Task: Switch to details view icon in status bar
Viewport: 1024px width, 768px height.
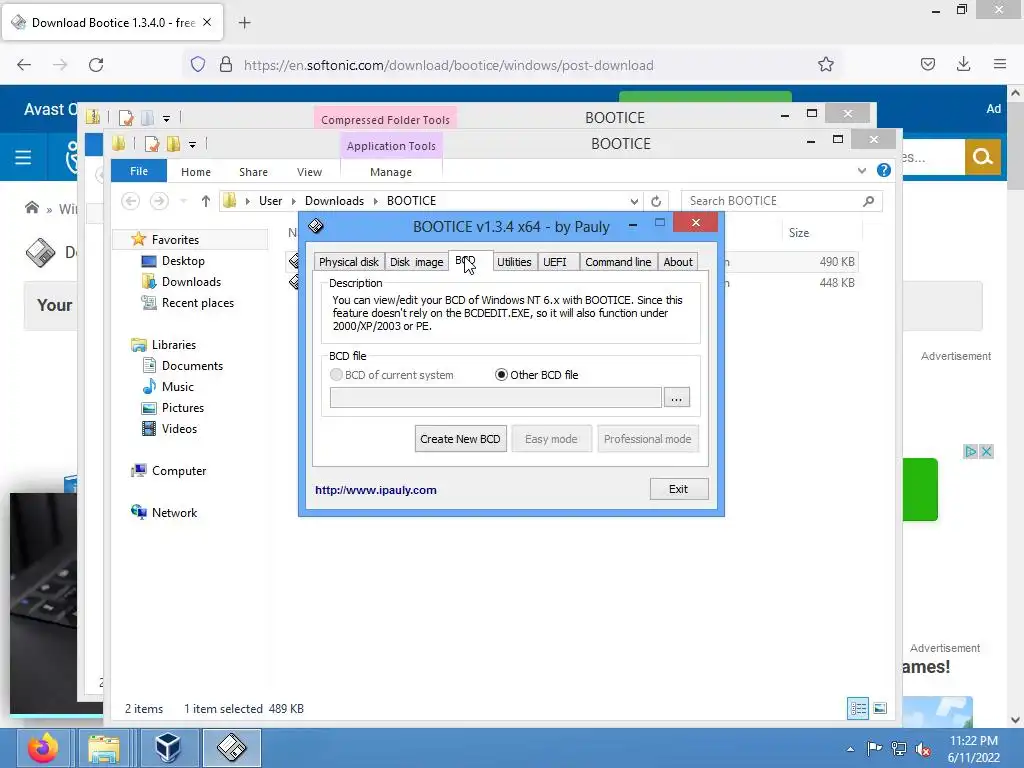Action: tap(858, 709)
